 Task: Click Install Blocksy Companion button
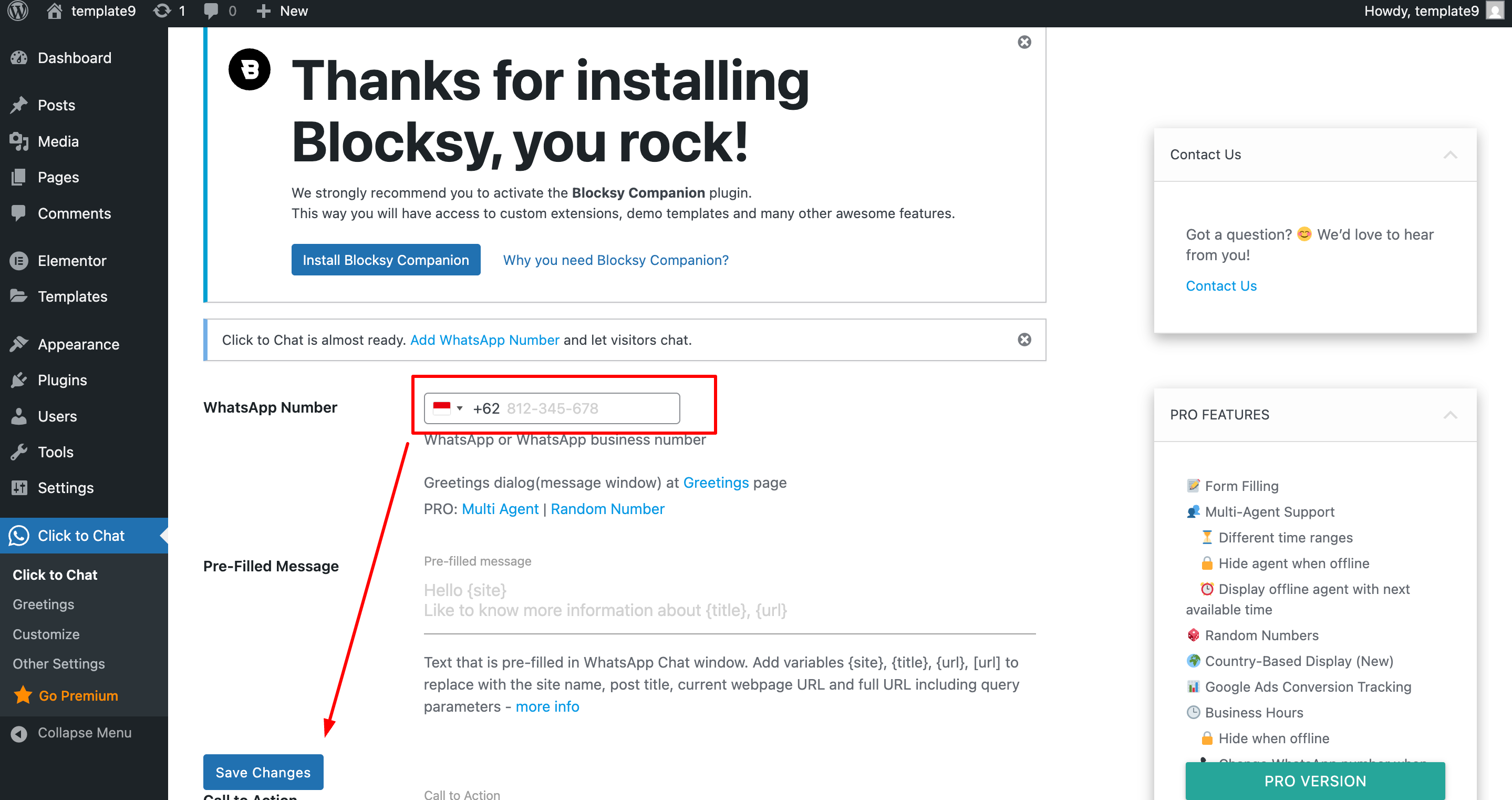click(x=386, y=260)
